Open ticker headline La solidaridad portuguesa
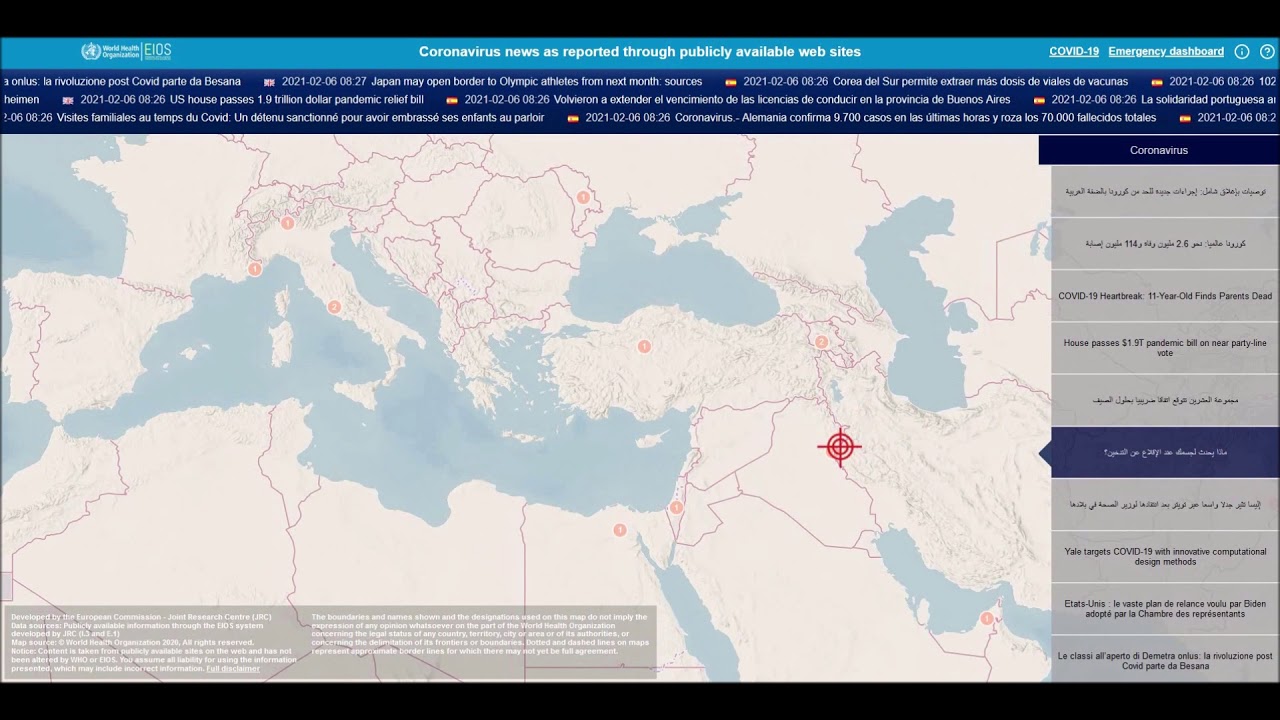 tap(1208, 100)
